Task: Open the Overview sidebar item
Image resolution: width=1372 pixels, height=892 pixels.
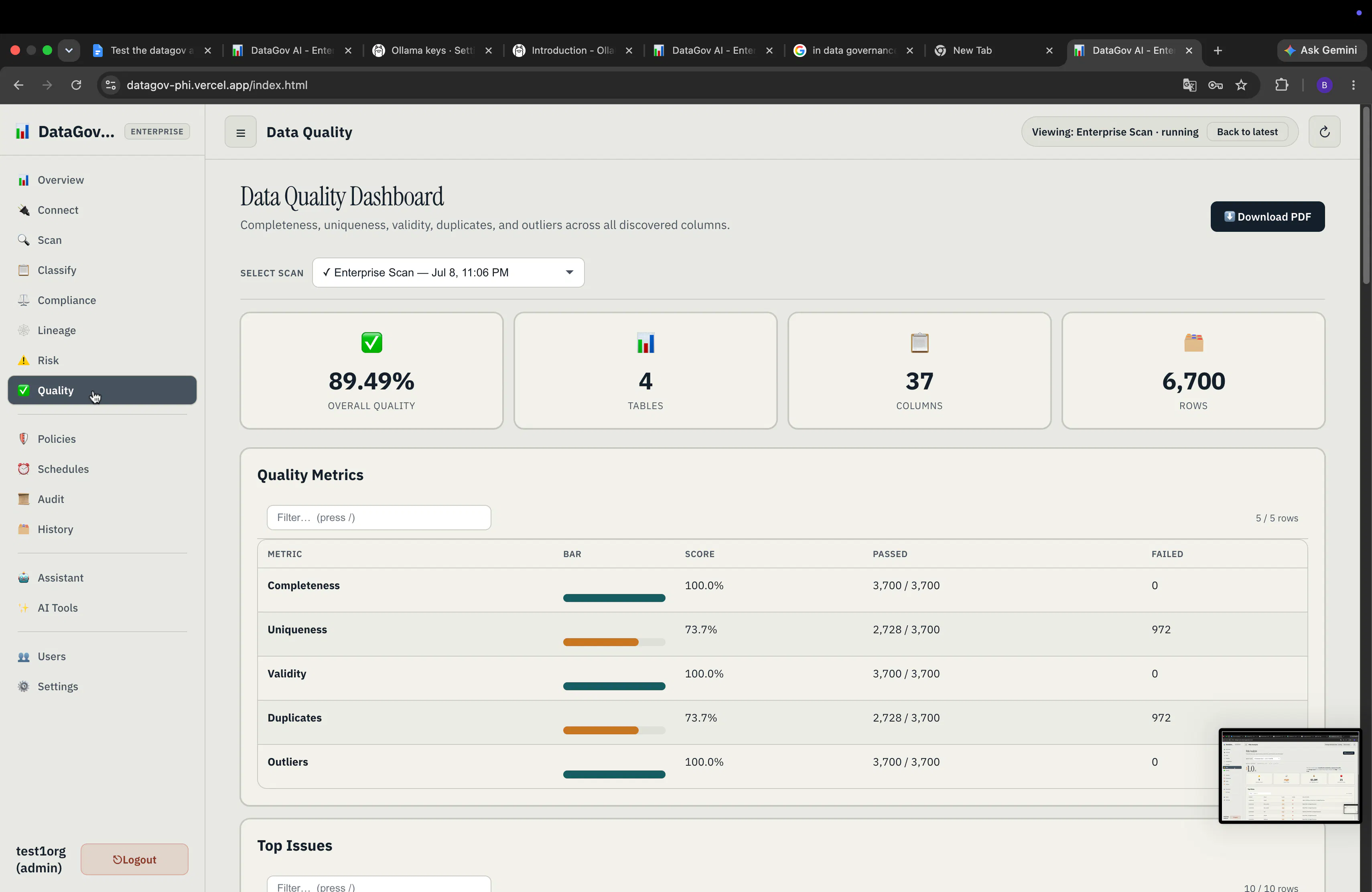Action: (102, 180)
